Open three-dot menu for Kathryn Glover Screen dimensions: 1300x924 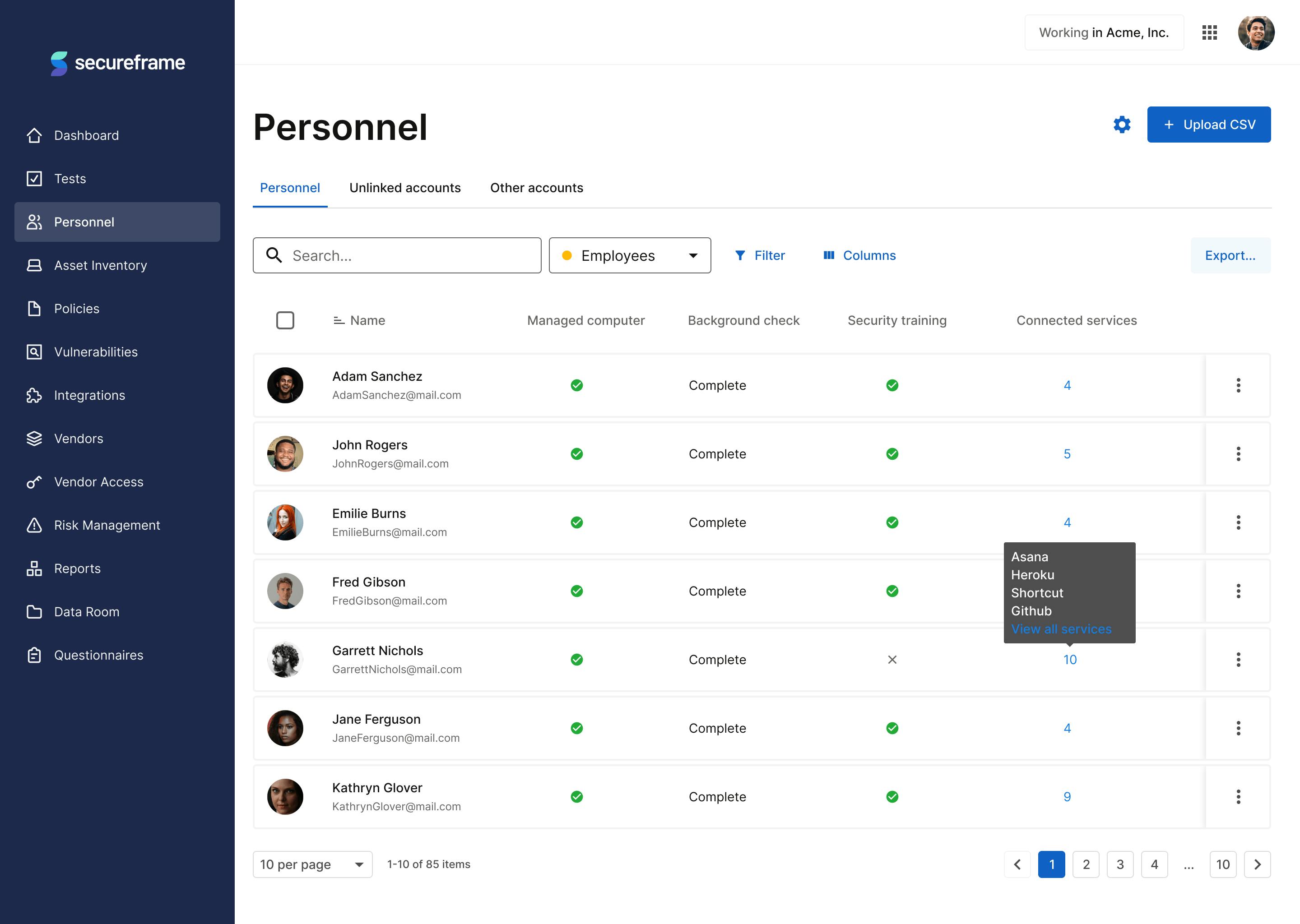coord(1238,797)
